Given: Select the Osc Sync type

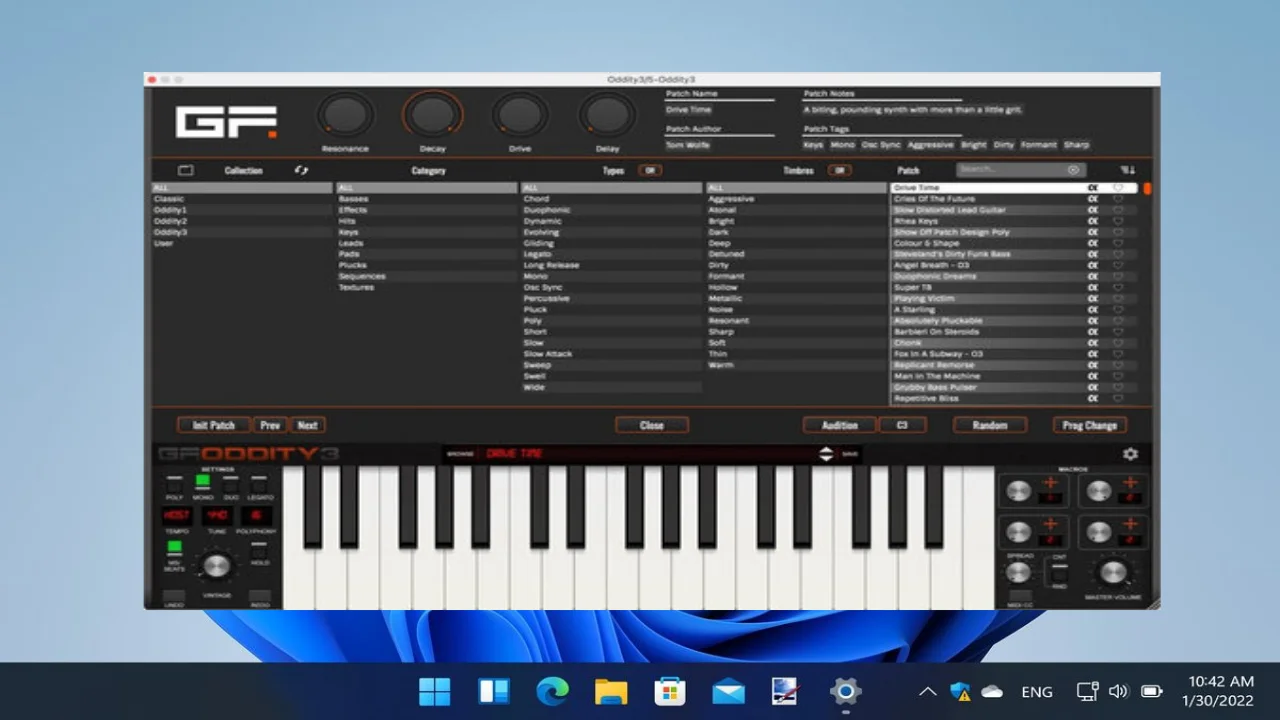Looking at the screenshot, I should point(611,288).
